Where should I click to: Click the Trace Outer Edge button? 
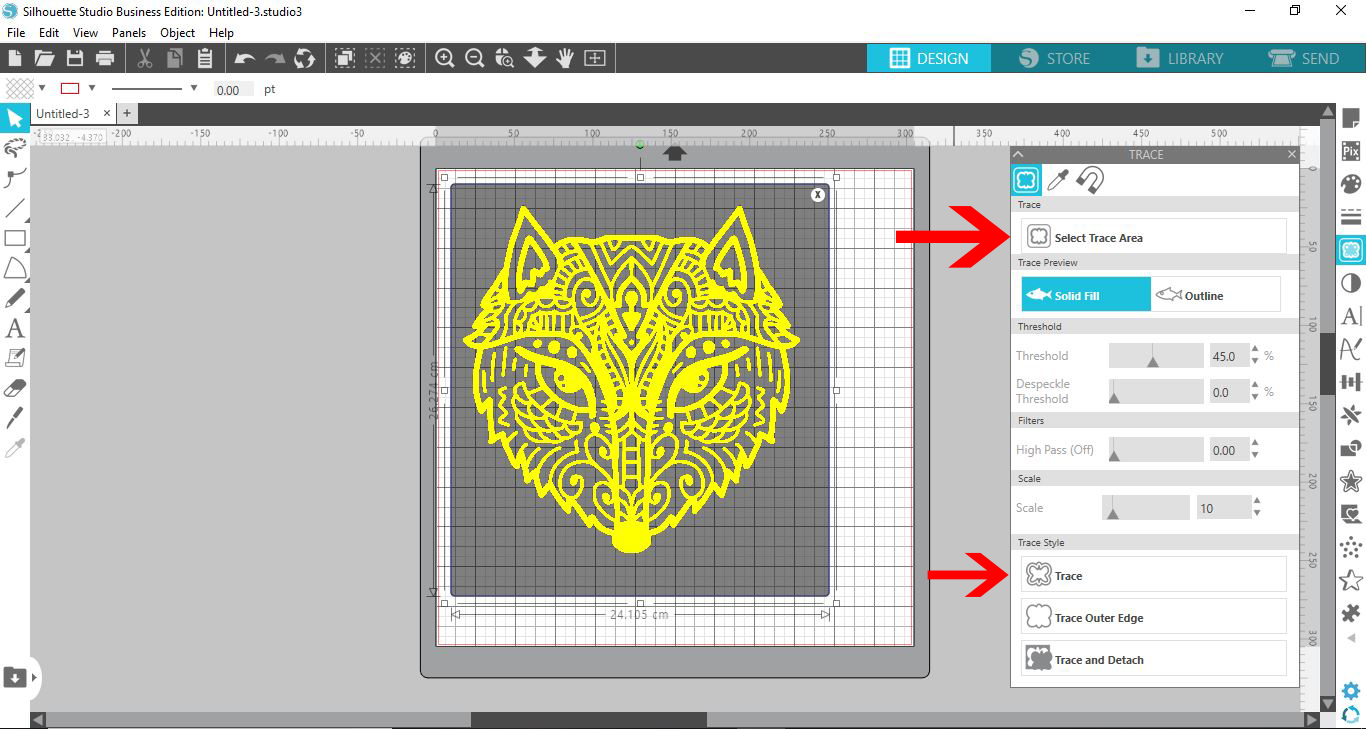tap(1154, 617)
